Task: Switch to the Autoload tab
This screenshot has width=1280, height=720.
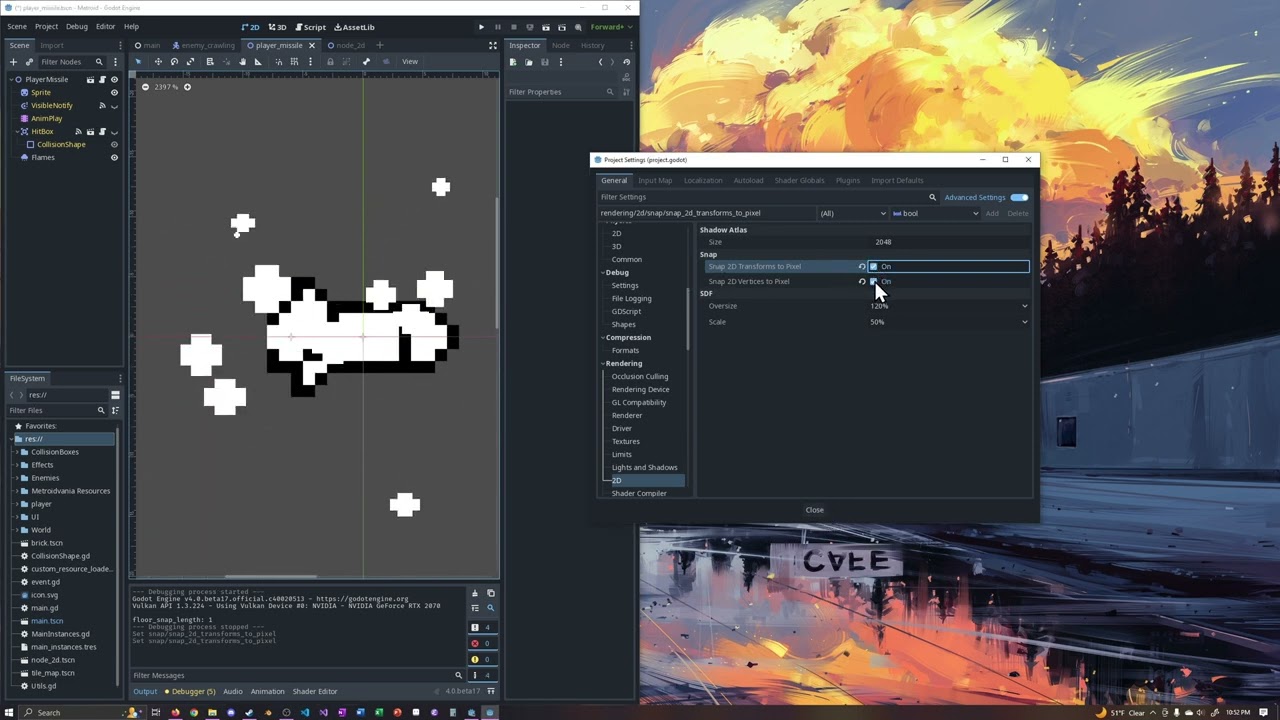Action: click(x=748, y=181)
